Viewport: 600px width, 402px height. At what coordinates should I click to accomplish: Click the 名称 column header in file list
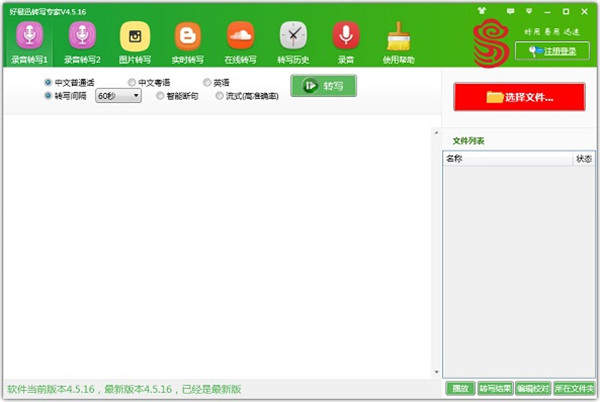(x=507, y=158)
